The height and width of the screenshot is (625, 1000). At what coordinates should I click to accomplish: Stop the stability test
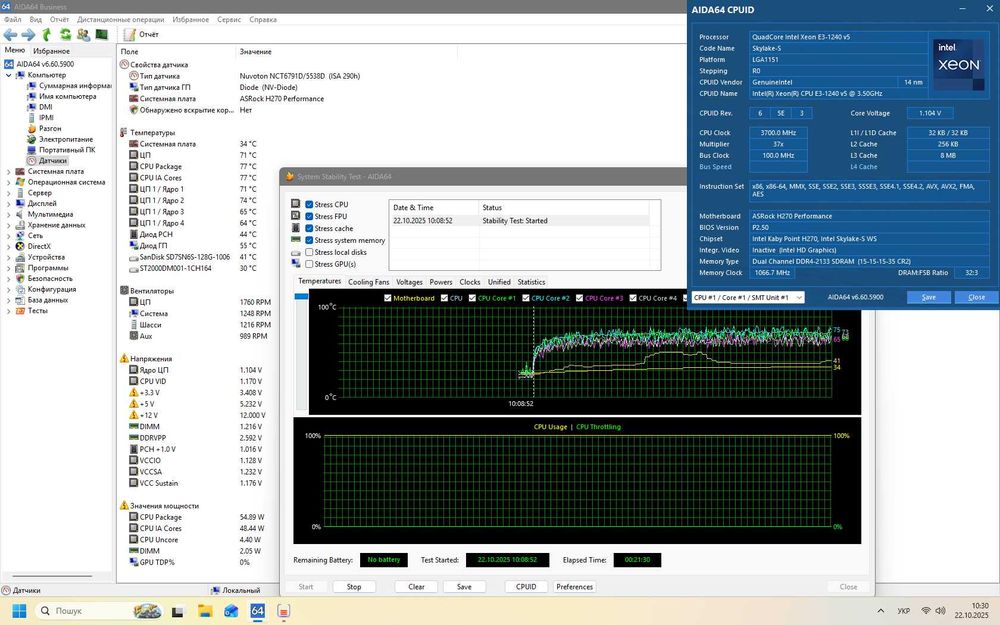click(x=354, y=587)
